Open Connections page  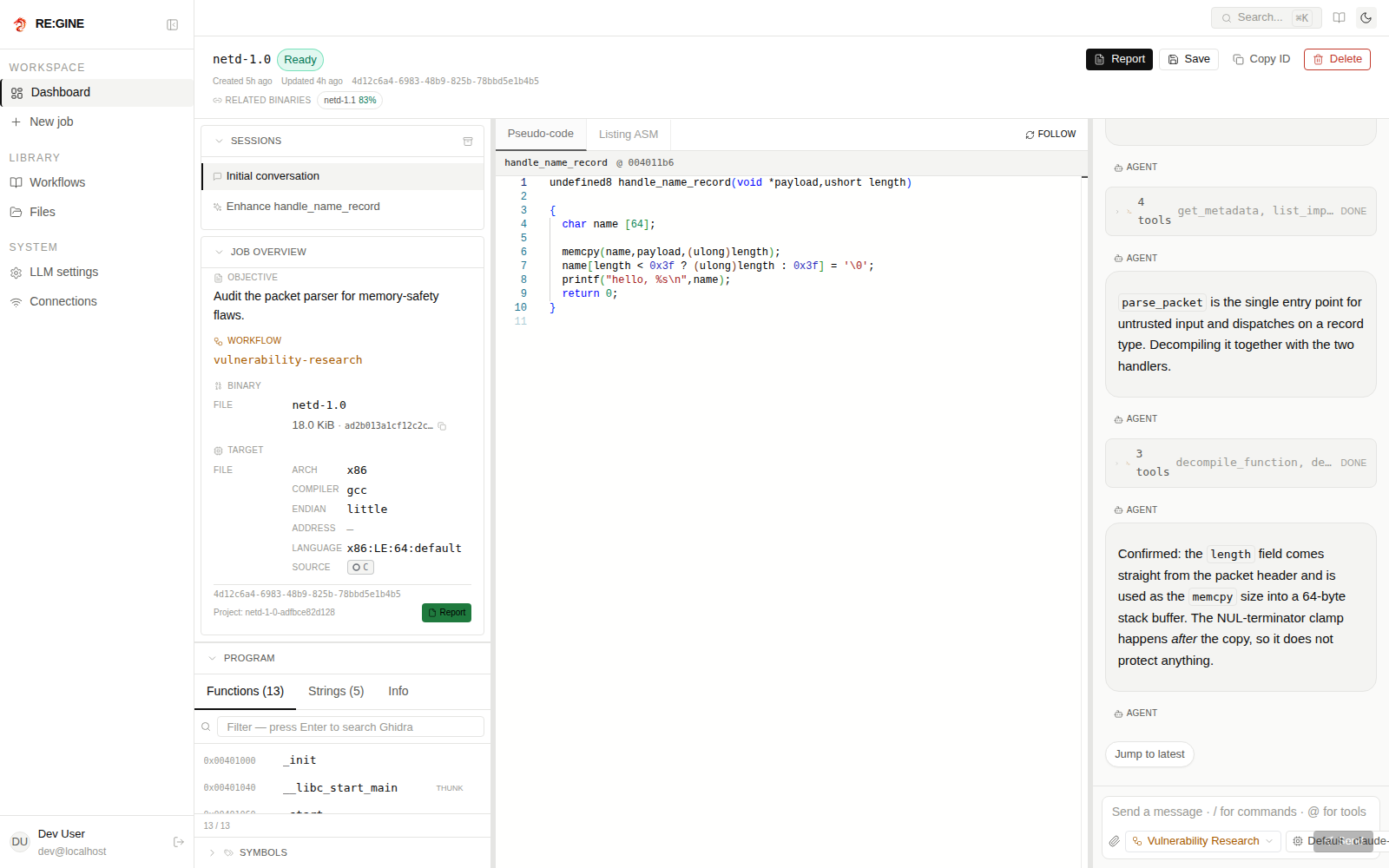tap(97, 301)
